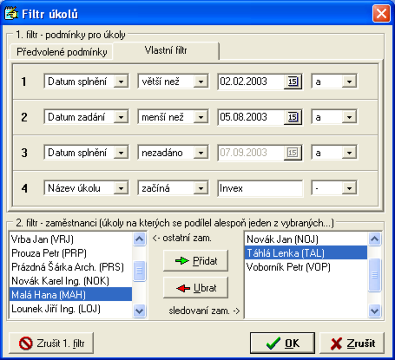Open row 4 conjunction dropdown showing dash
Image resolution: width=395 pixels, height=360 pixels.
pyautogui.click(x=349, y=188)
